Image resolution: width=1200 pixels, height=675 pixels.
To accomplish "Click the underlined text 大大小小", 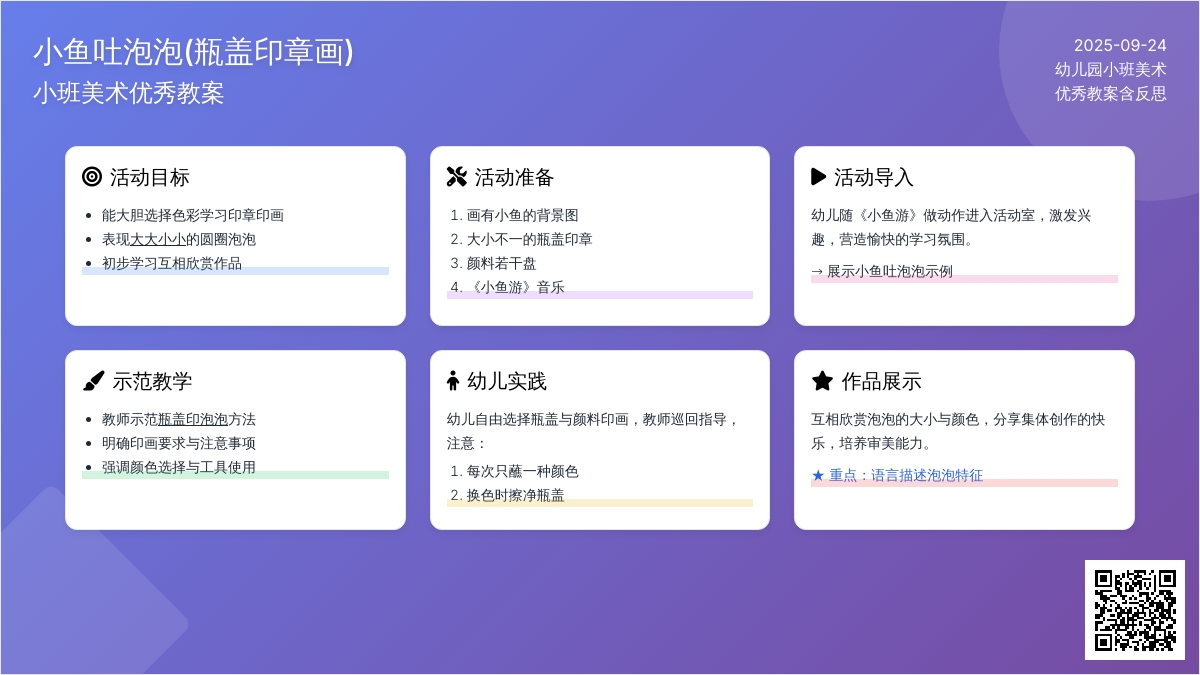I will click(158, 239).
